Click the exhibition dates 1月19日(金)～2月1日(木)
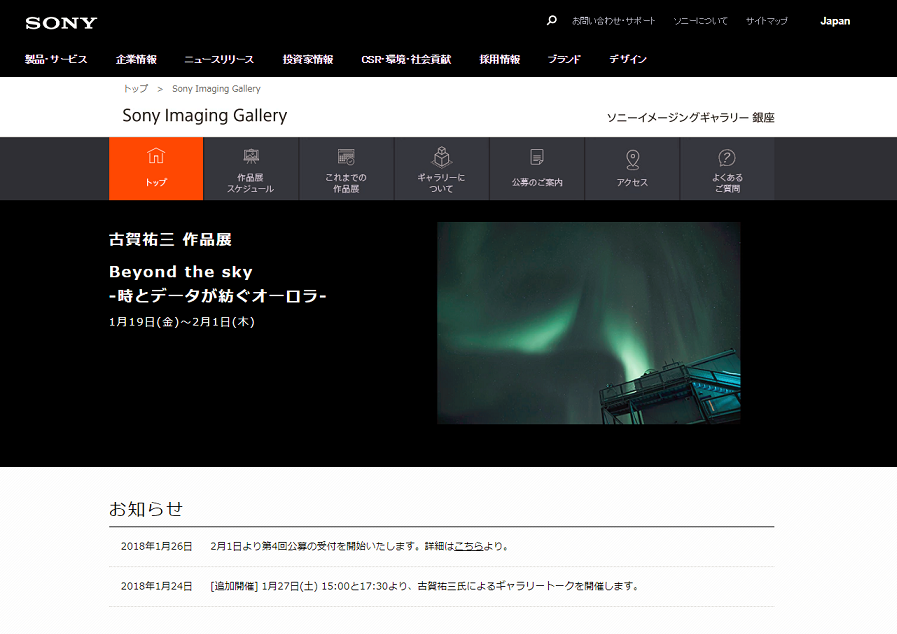Image resolution: width=897 pixels, height=634 pixels. tap(182, 322)
